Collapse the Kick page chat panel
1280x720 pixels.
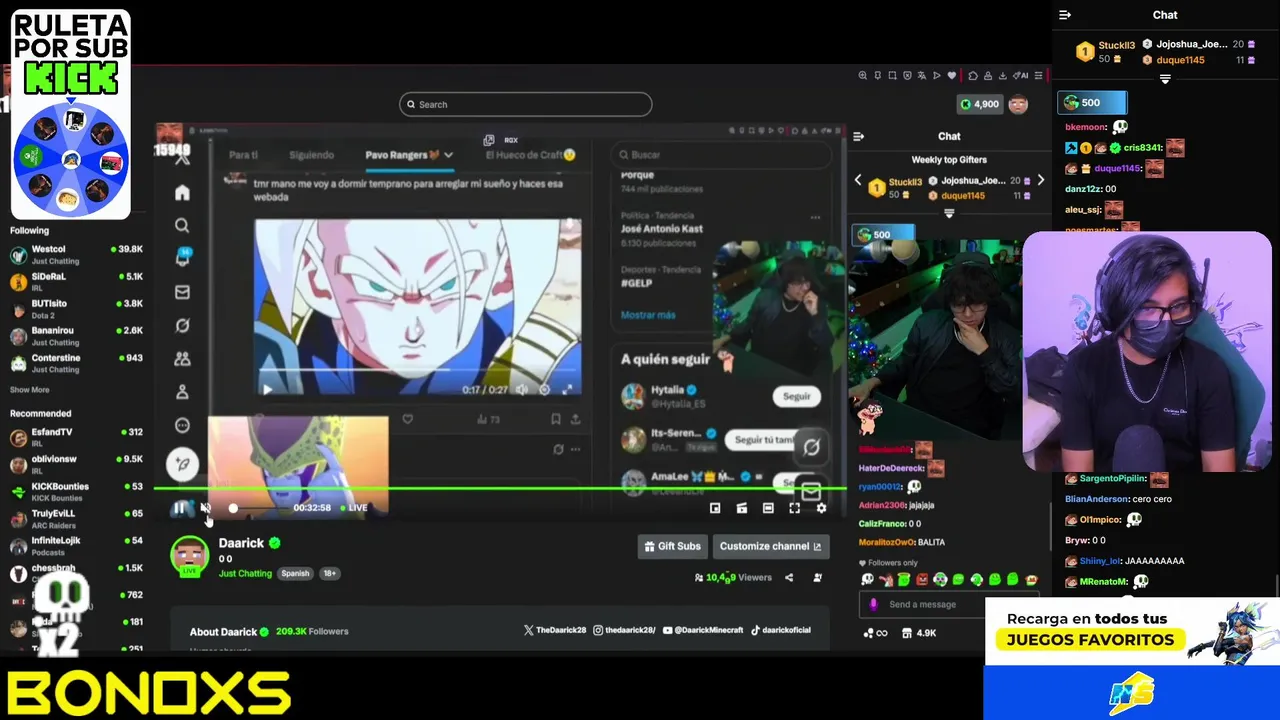click(x=858, y=136)
